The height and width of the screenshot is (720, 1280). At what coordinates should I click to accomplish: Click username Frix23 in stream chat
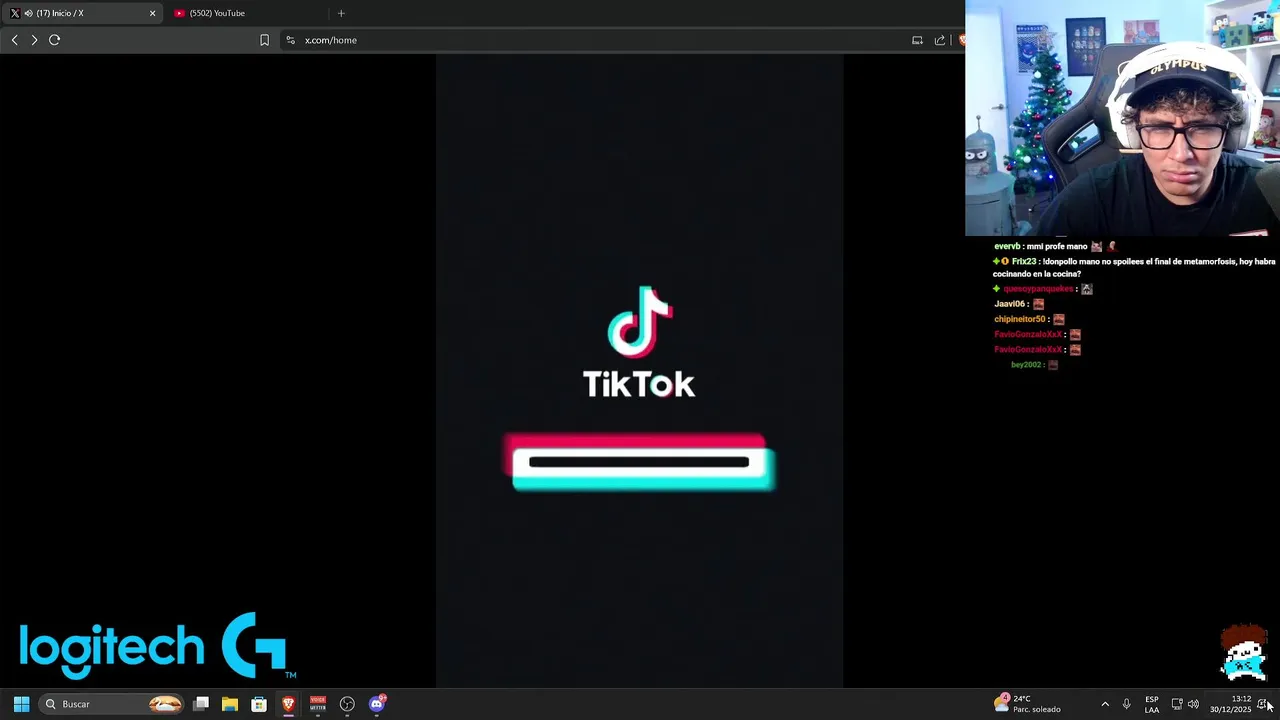[1024, 261]
